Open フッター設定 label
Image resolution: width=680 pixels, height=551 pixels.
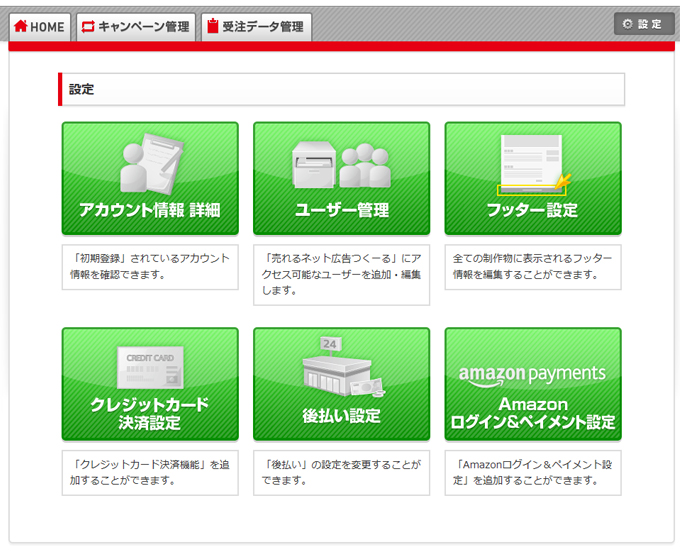(x=533, y=210)
